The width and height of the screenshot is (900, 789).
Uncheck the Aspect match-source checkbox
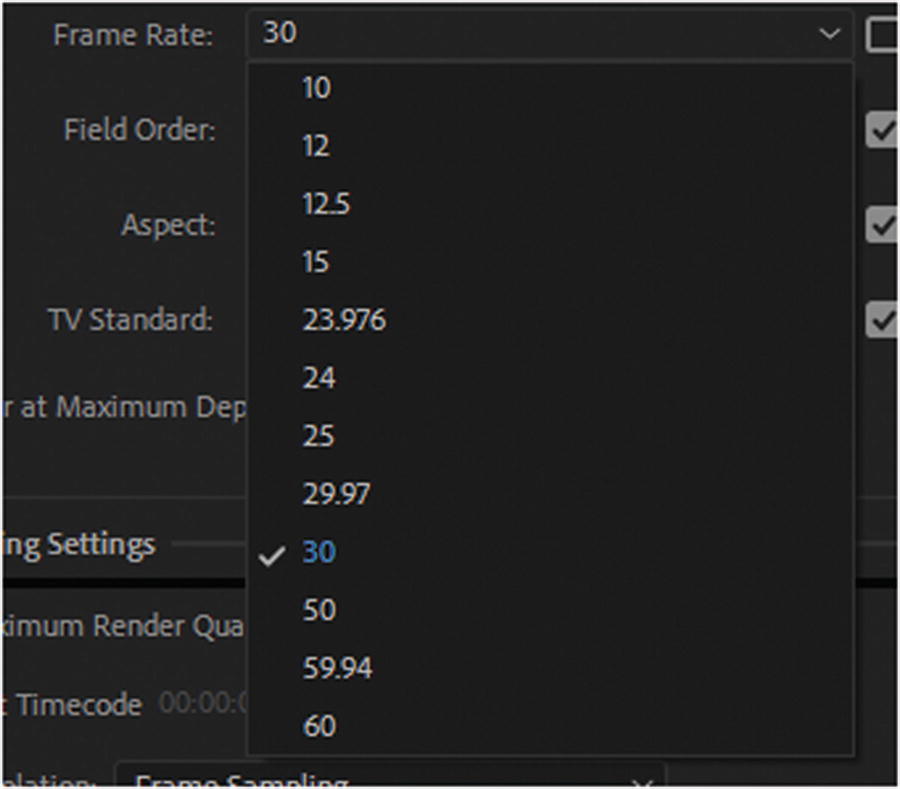click(x=882, y=225)
